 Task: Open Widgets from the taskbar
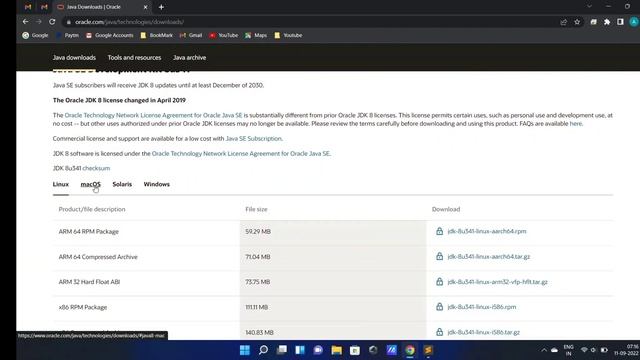coord(300,350)
